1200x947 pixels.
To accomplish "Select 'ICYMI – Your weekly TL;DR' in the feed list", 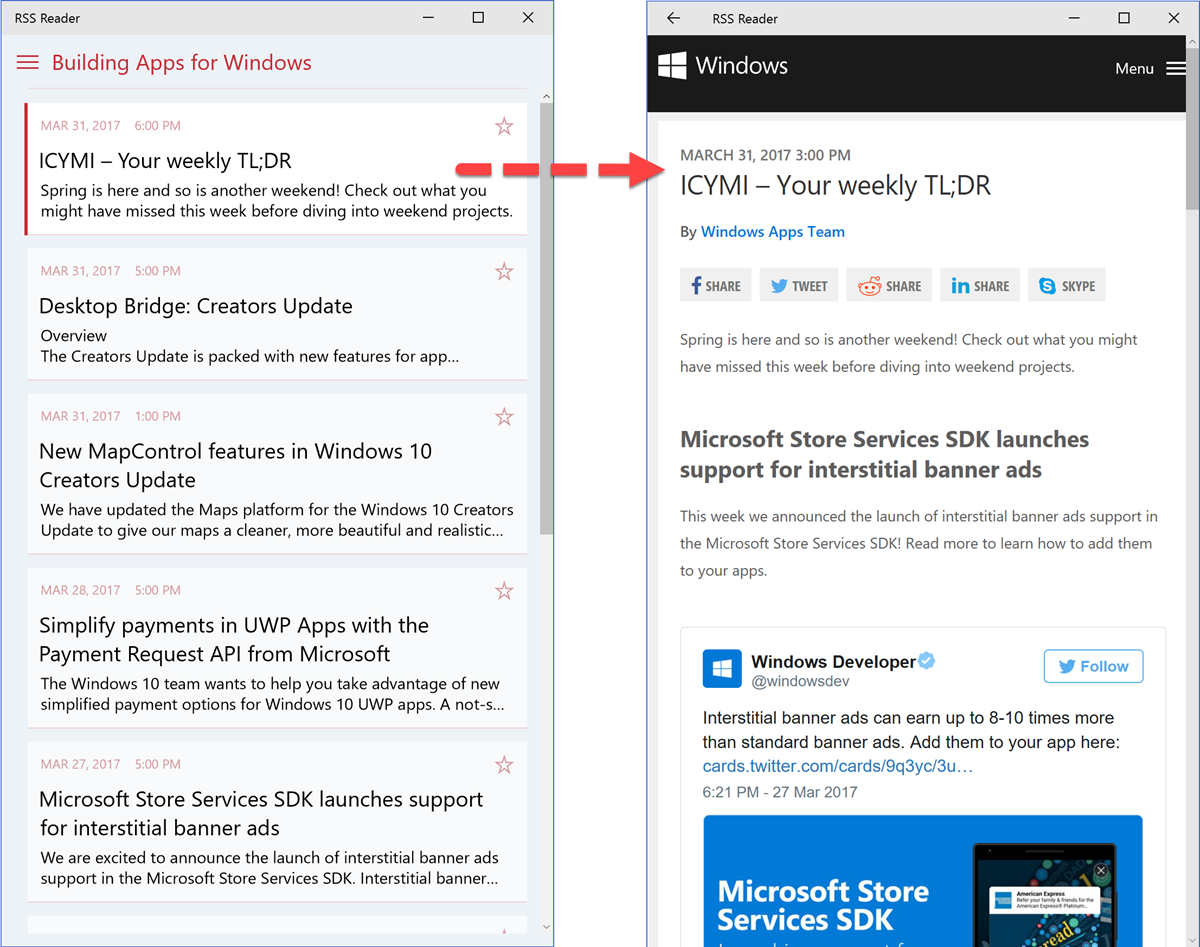I will coord(277,169).
